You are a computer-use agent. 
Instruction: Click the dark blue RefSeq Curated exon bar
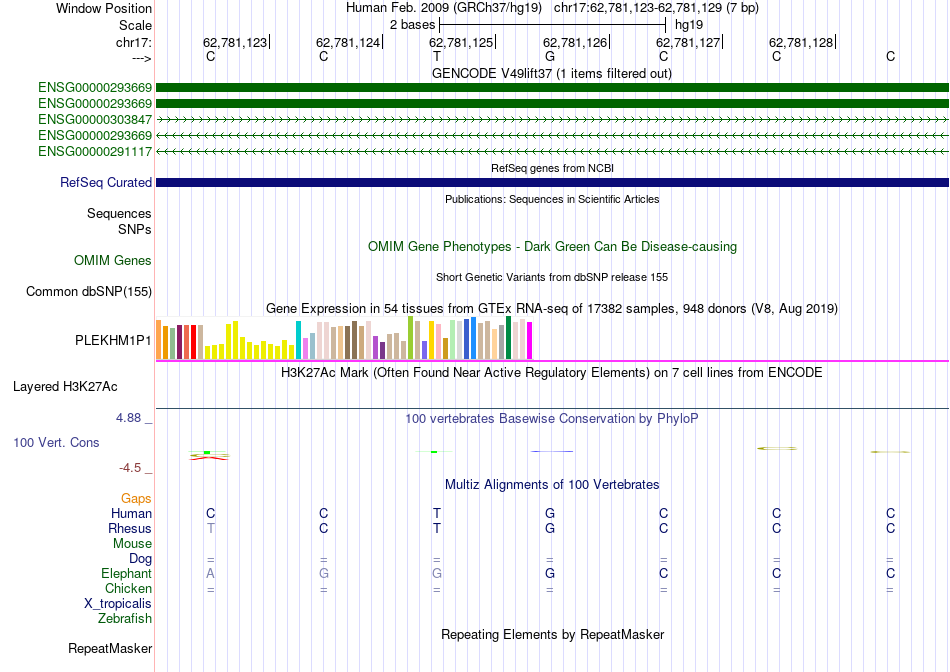pyautogui.click(x=552, y=182)
